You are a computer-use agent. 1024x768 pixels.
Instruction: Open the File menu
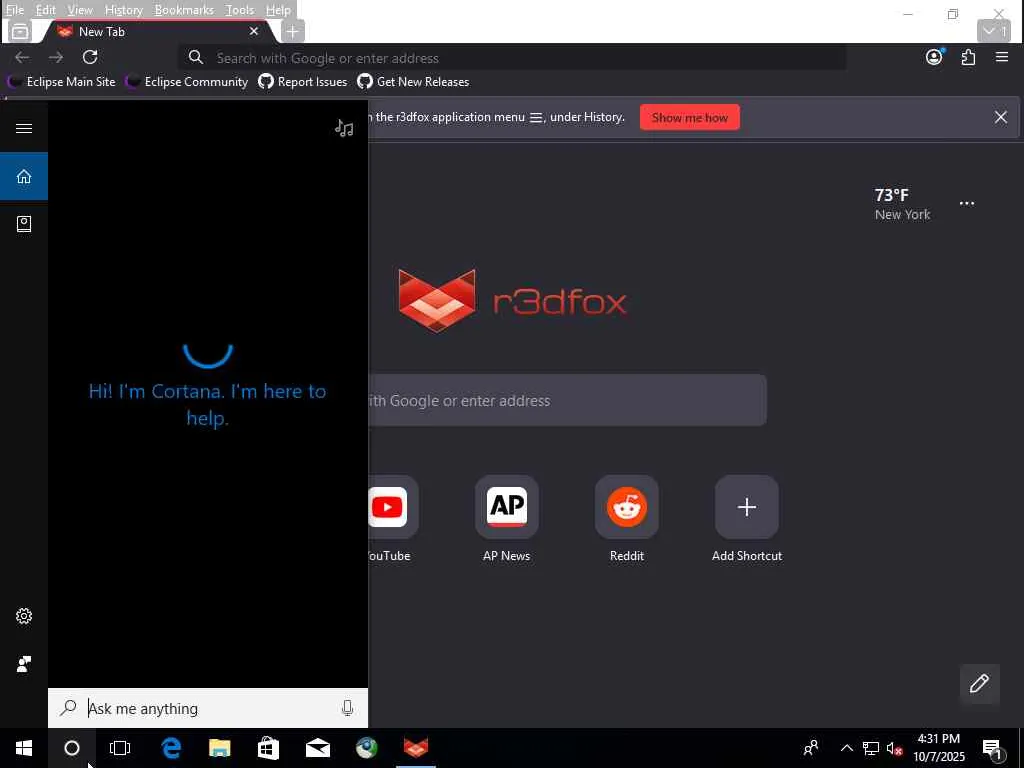click(x=15, y=10)
